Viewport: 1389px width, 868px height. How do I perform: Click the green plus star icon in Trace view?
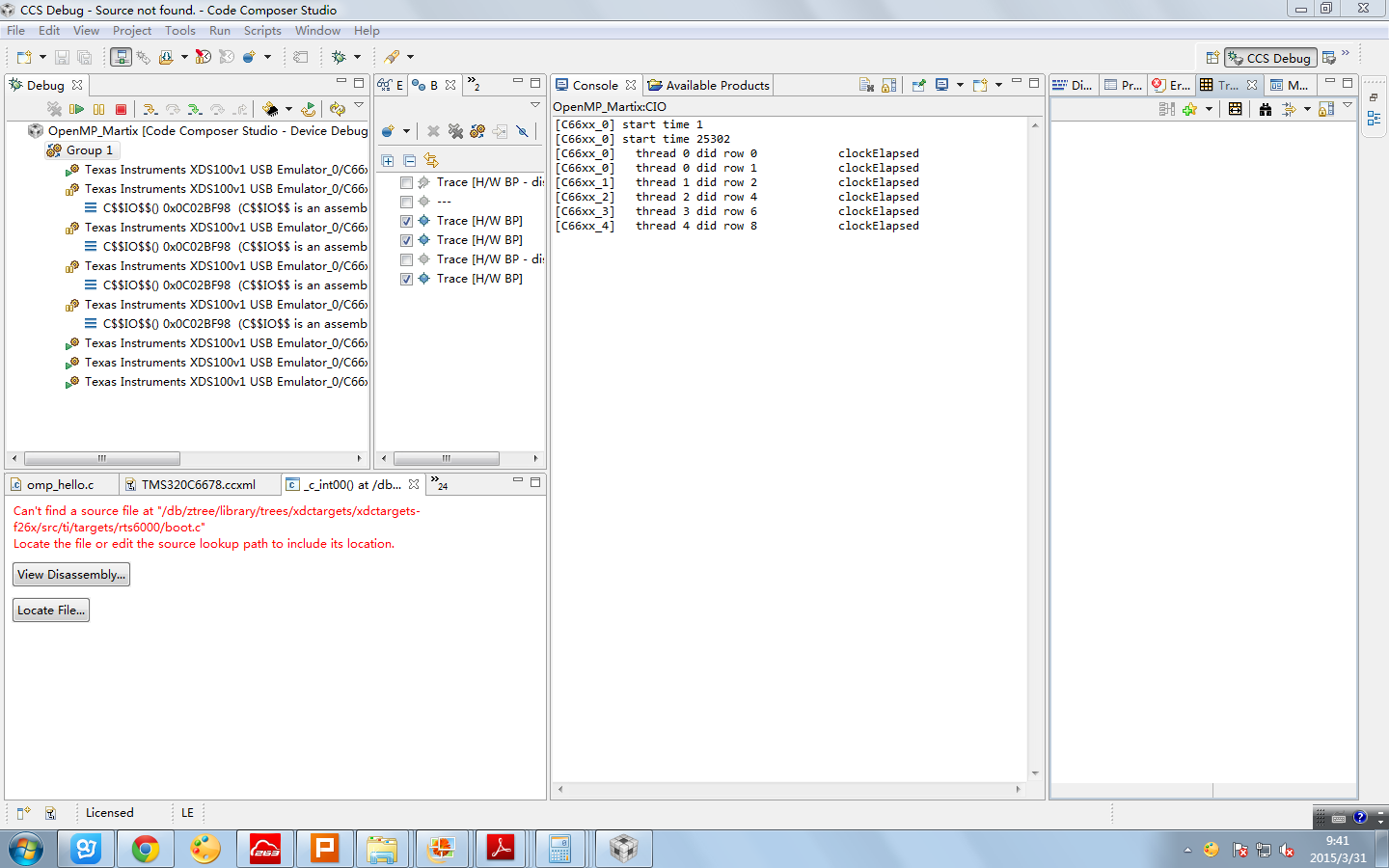click(1189, 109)
